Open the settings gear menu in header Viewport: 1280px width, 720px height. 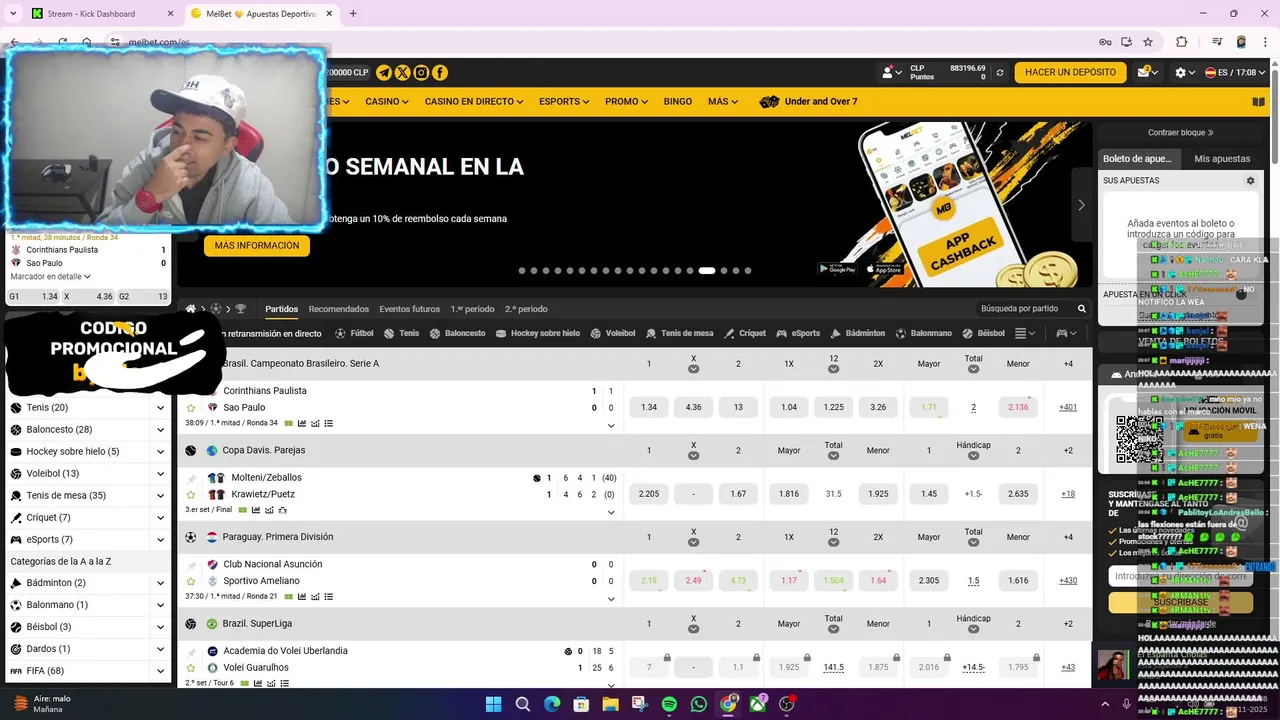[x=1184, y=73]
